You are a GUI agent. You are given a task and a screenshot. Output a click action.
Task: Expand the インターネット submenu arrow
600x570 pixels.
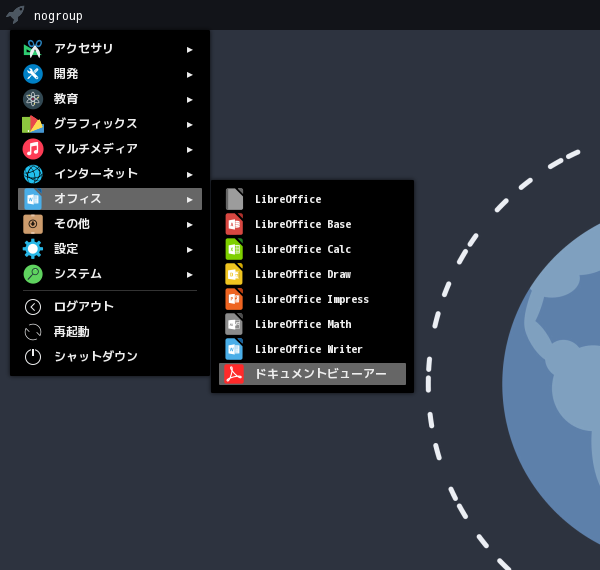point(189,175)
